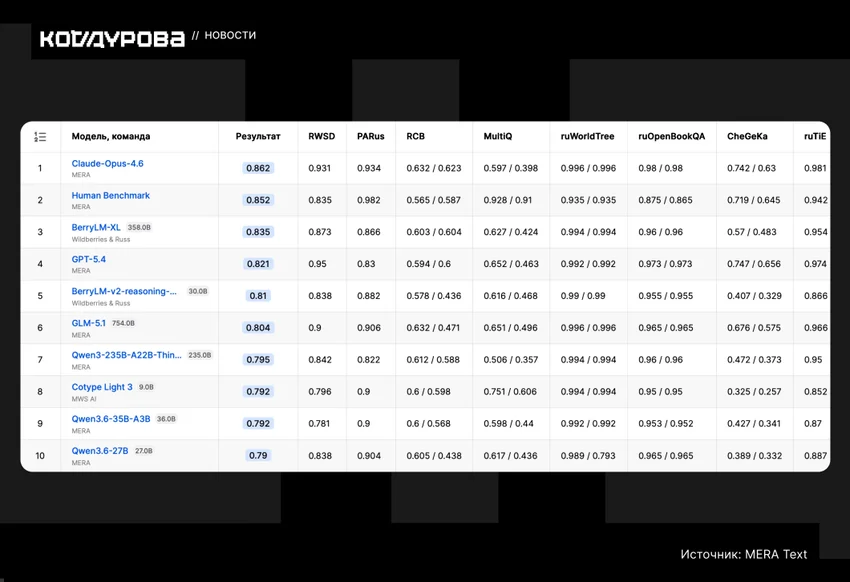
Task: Select the 0.804 result score badge
Action: click(x=258, y=328)
